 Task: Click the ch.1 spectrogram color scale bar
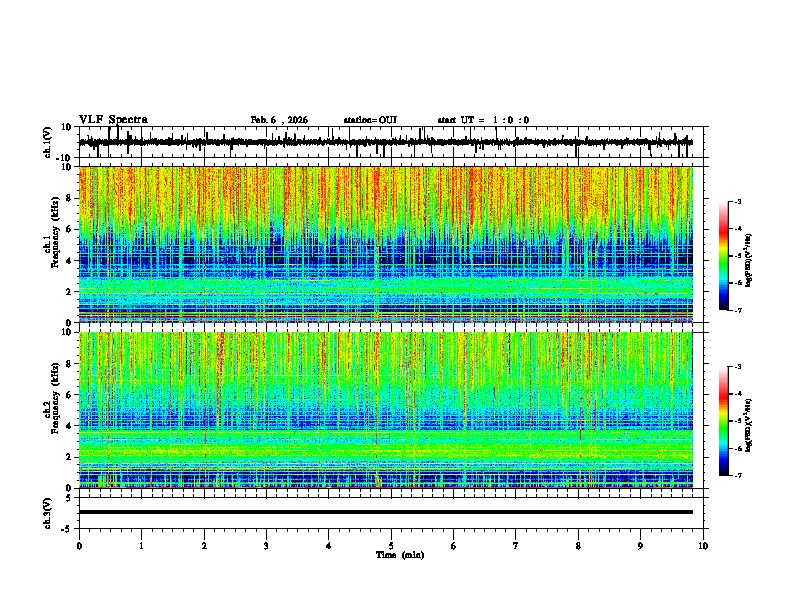click(x=724, y=256)
